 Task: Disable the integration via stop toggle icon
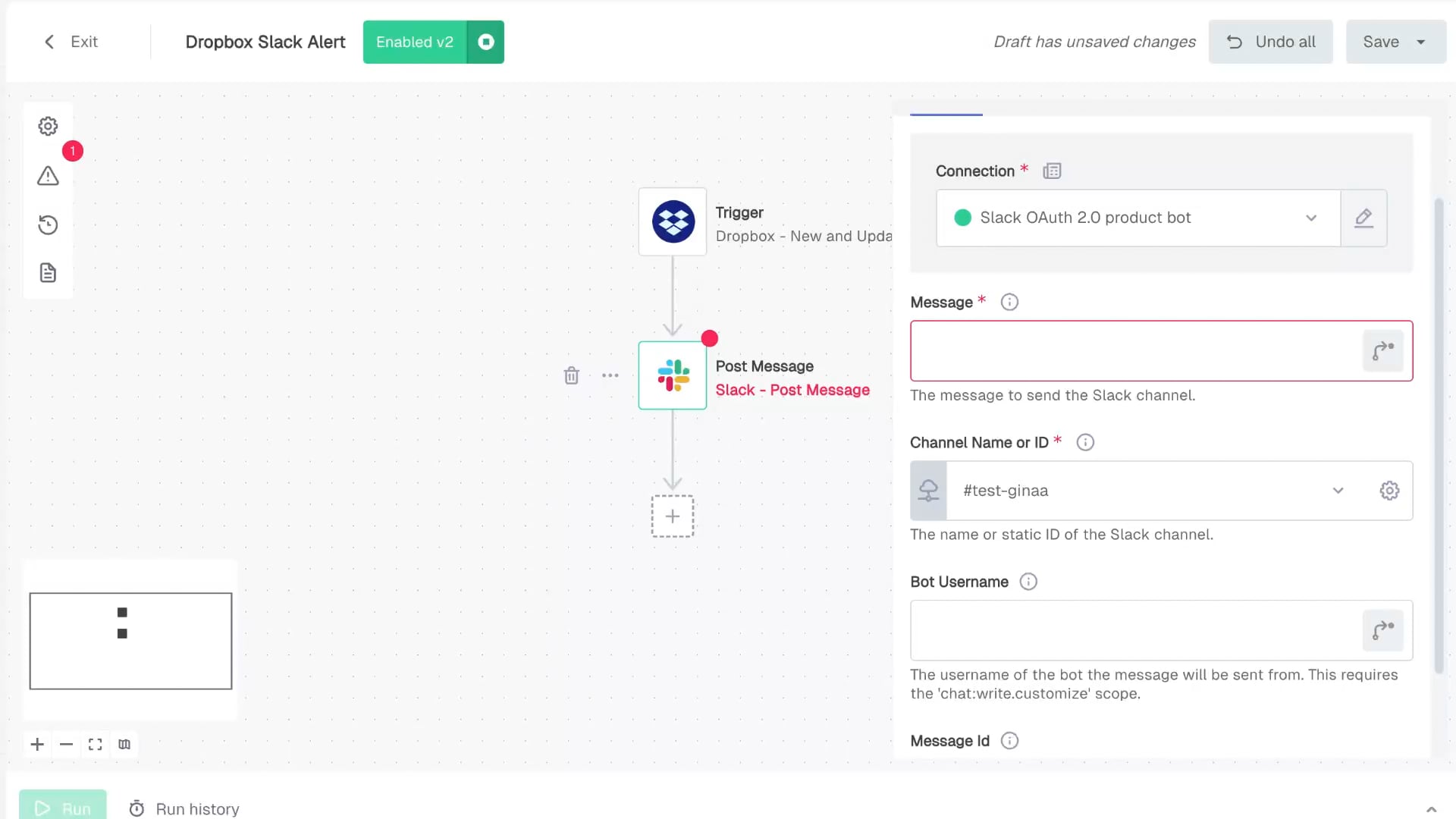486,42
